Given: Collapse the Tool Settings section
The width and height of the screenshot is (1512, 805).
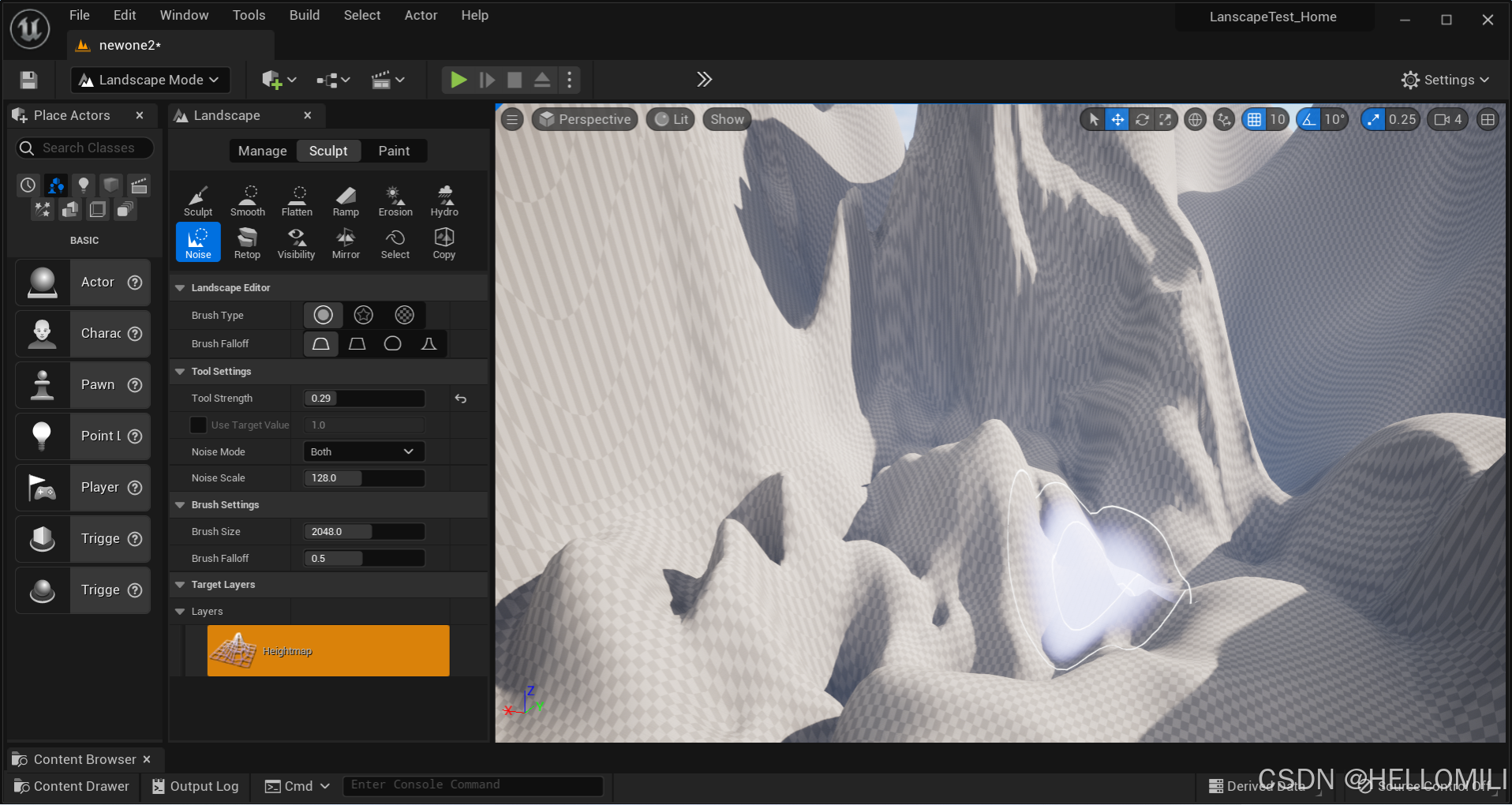Looking at the screenshot, I should (180, 372).
